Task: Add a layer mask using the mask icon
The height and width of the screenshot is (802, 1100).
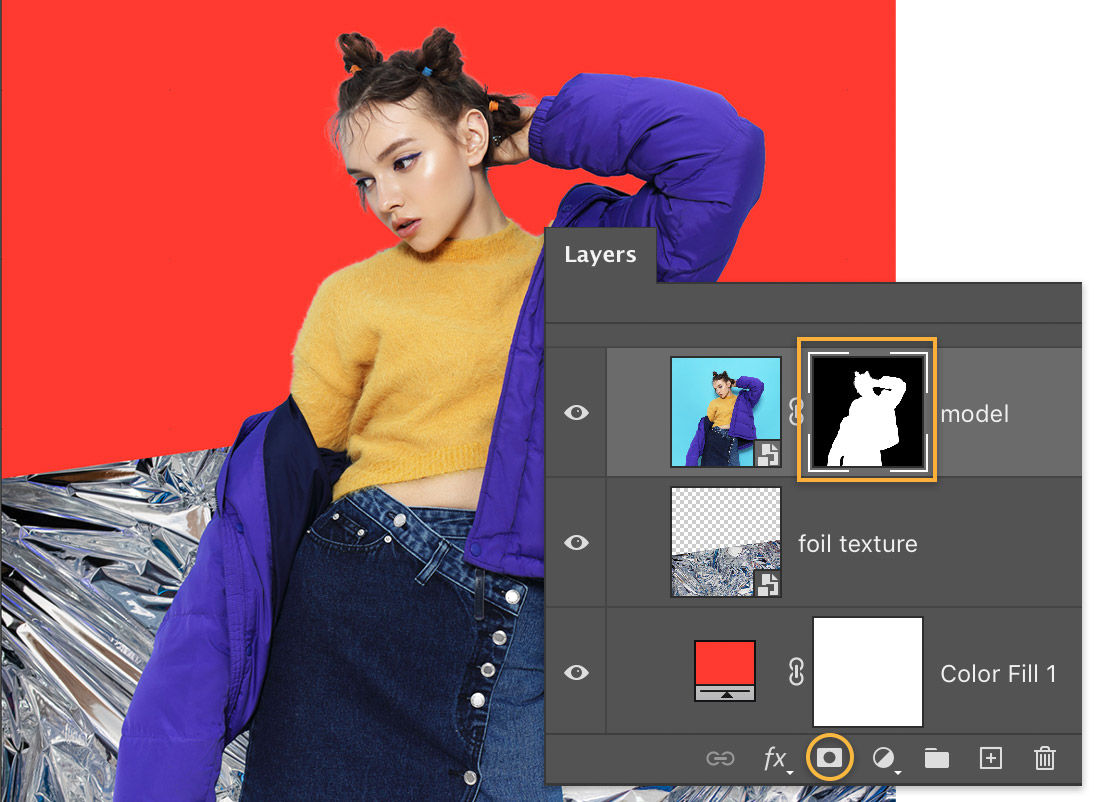Action: click(x=829, y=758)
